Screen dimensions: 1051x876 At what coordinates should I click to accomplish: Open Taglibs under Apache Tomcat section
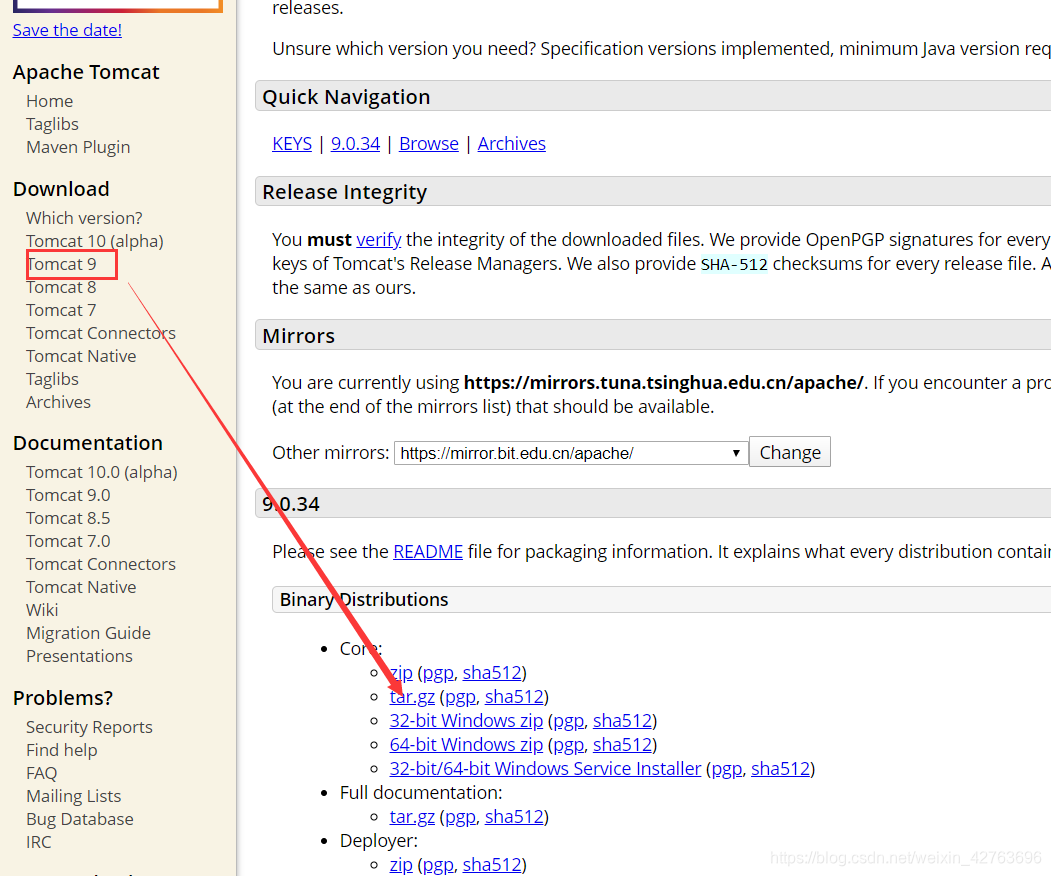(x=52, y=124)
